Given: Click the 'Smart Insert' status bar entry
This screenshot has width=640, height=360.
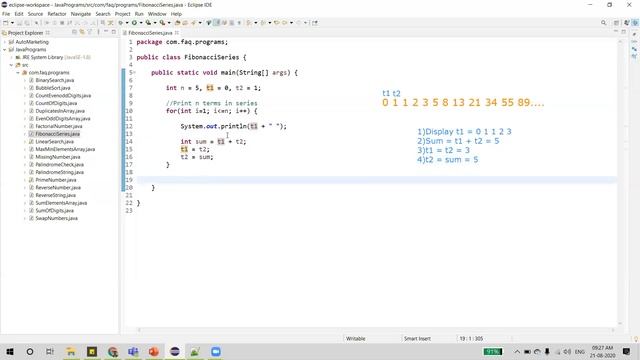Looking at the screenshot, I should 417,338.
